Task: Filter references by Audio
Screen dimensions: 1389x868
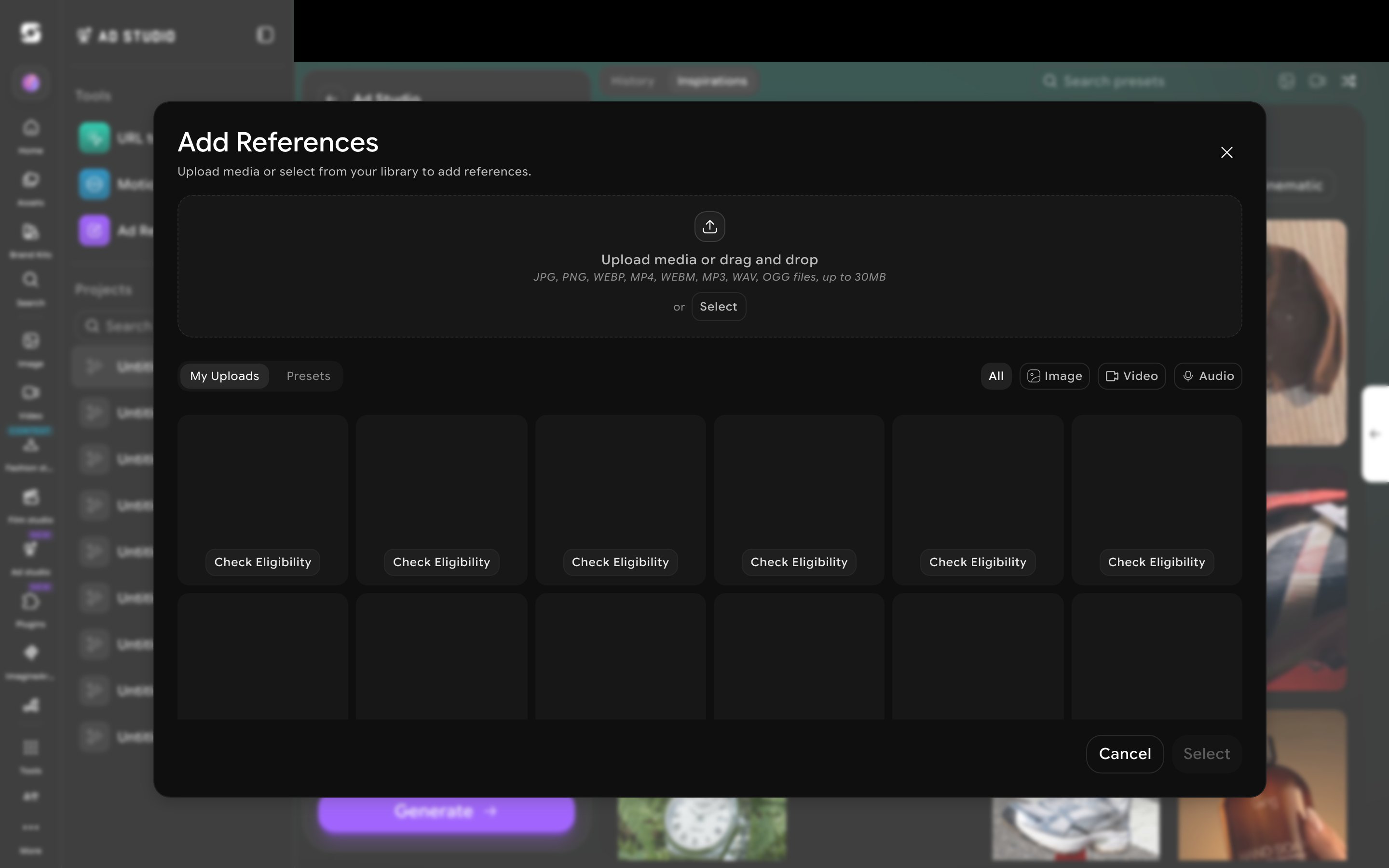Action: pyautogui.click(x=1208, y=376)
